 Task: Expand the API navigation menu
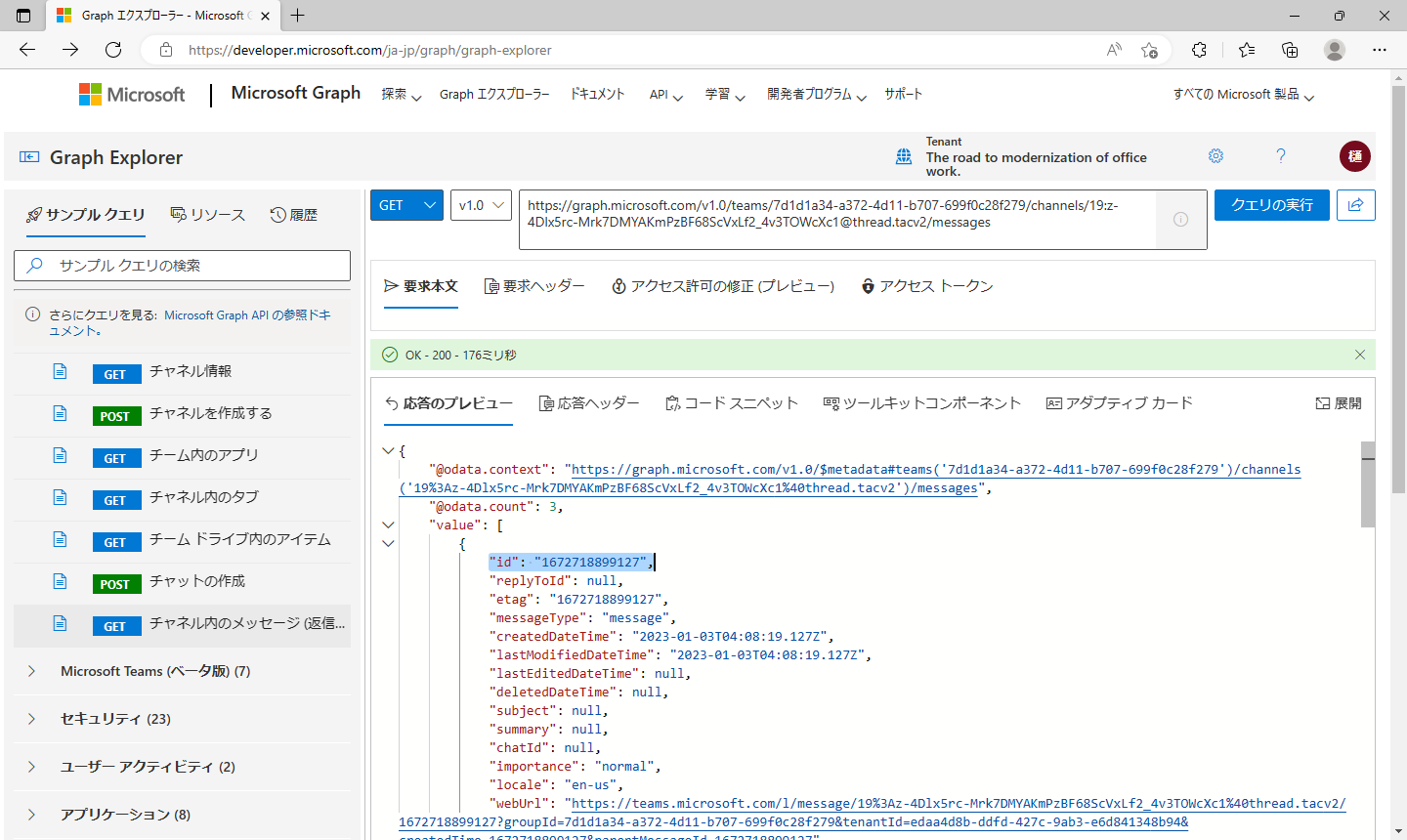(665, 95)
